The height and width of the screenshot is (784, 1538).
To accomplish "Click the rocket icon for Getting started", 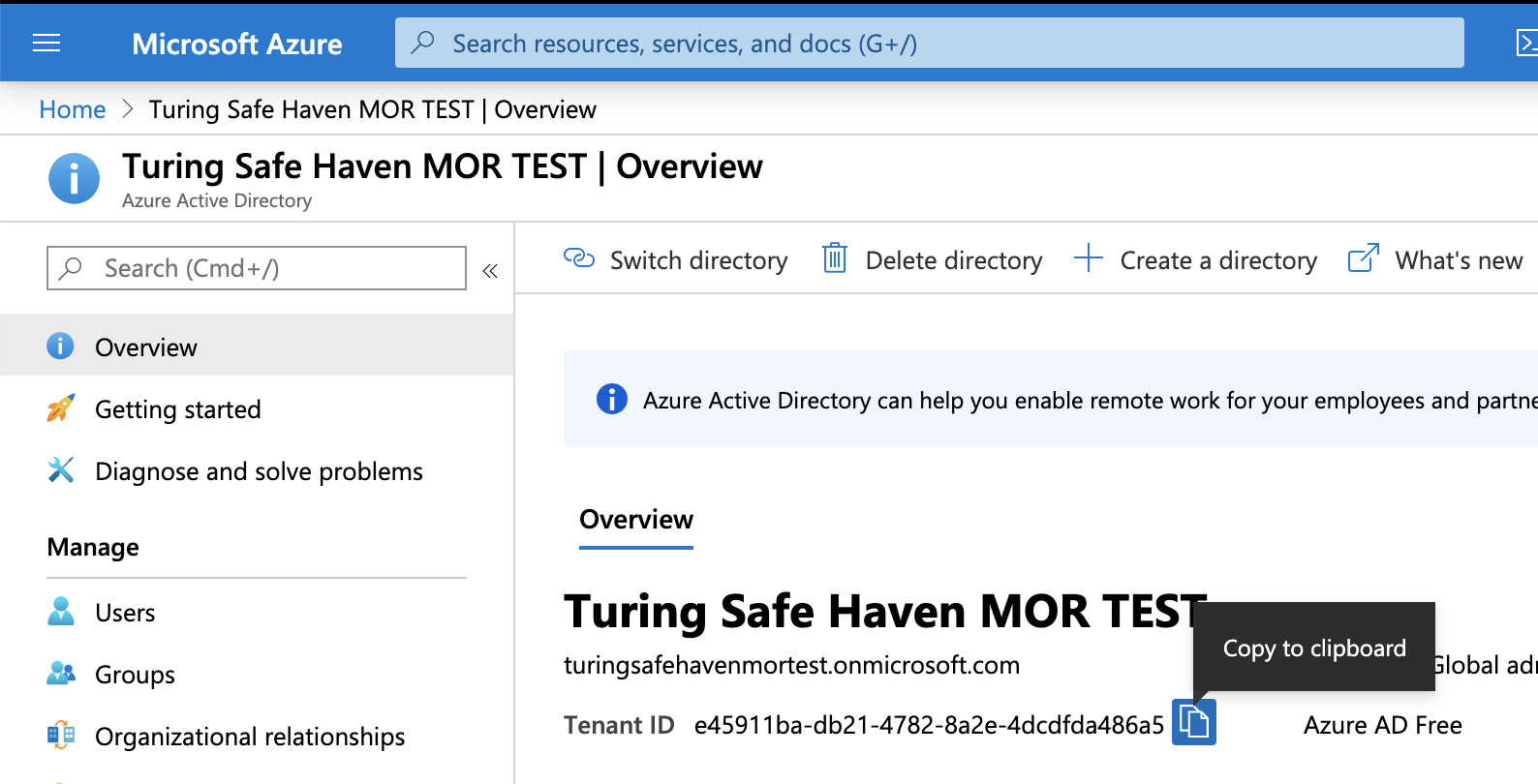I will (x=60, y=408).
